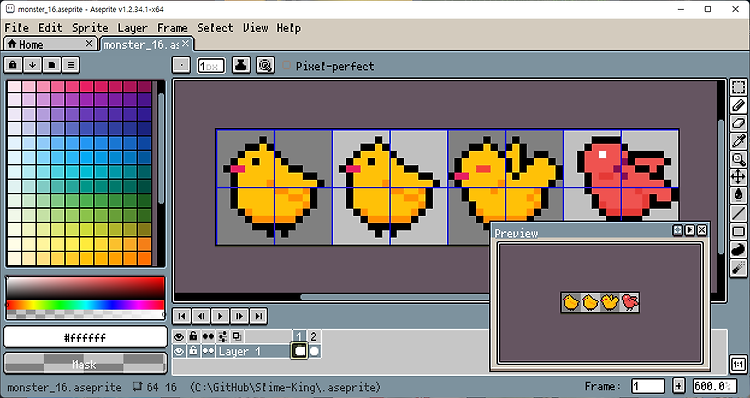Select the Pencil tool
The width and height of the screenshot is (750, 398).
[x=739, y=105]
